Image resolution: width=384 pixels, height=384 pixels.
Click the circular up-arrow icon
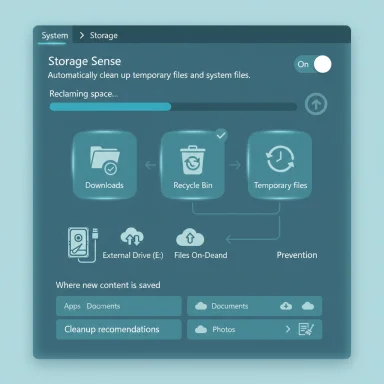pos(316,104)
